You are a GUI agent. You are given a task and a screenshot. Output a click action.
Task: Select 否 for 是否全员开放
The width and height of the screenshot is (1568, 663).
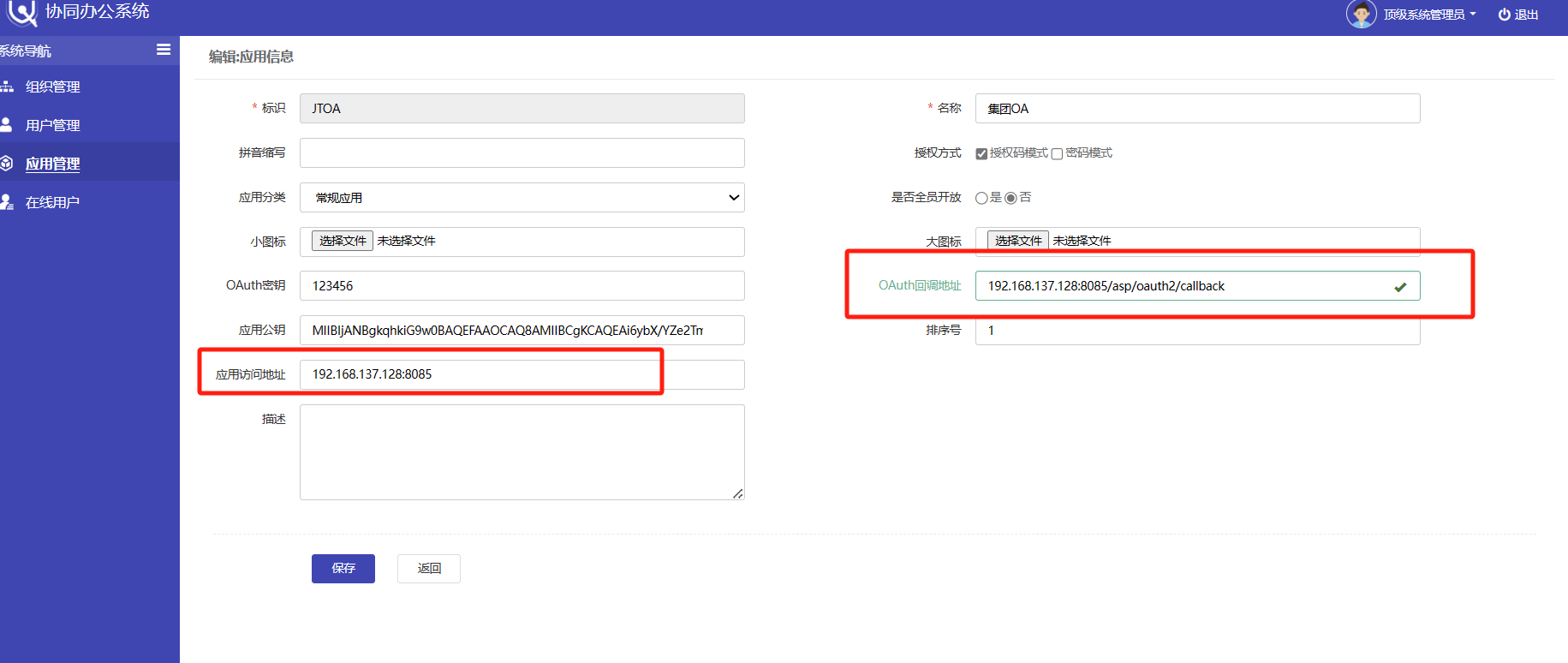pos(1011,198)
